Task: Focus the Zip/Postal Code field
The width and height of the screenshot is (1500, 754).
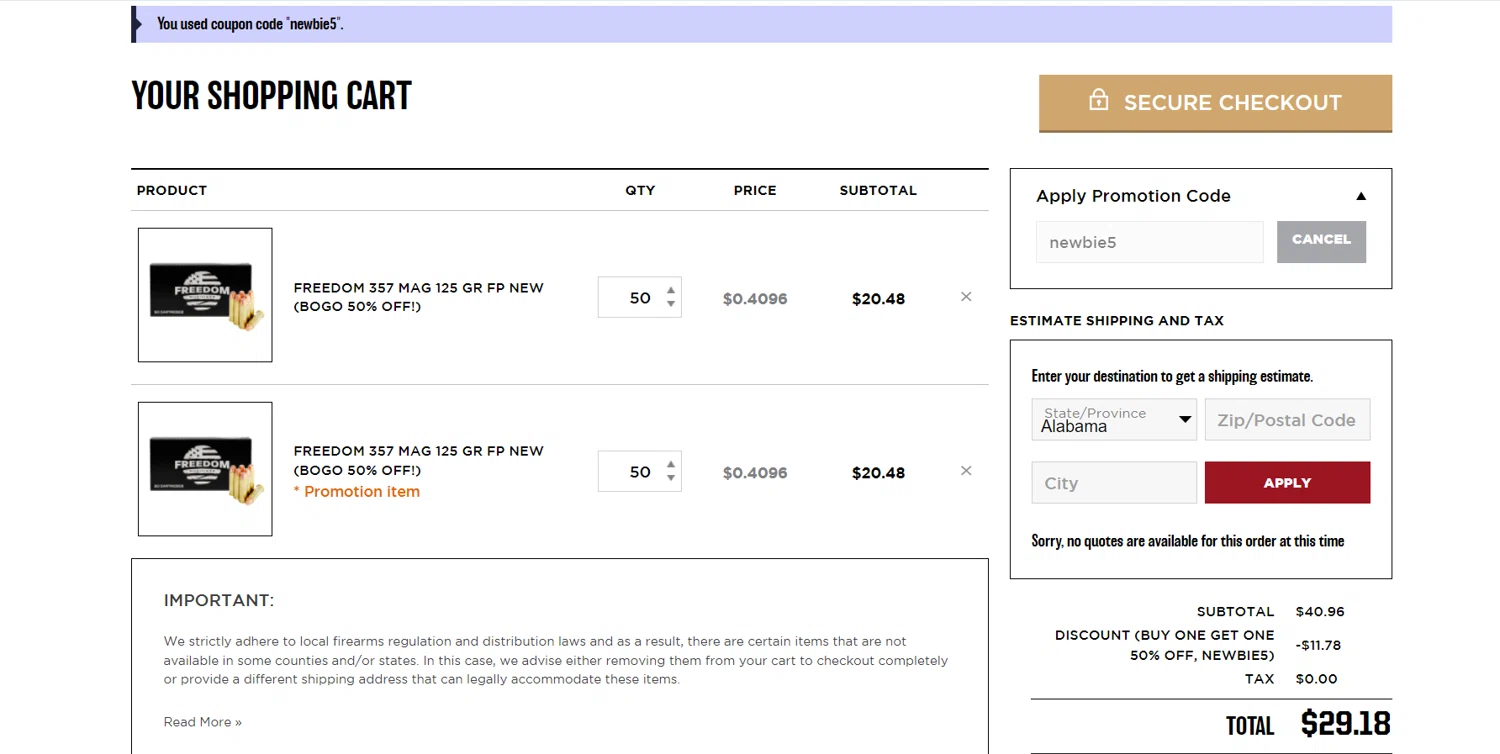Action: 1287,420
